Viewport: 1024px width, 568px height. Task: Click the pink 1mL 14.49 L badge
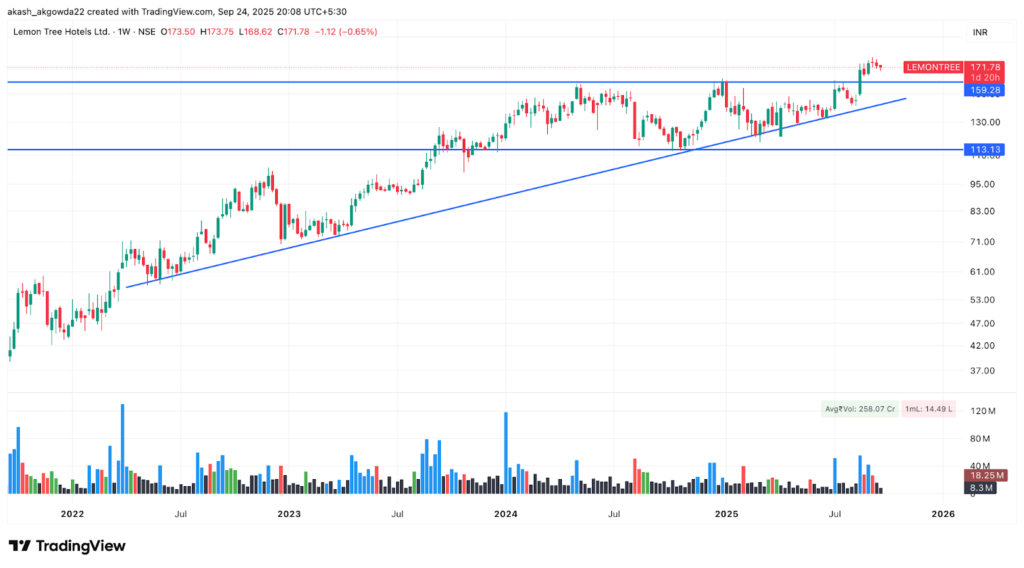pyautogui.click(x=928, y=410)
